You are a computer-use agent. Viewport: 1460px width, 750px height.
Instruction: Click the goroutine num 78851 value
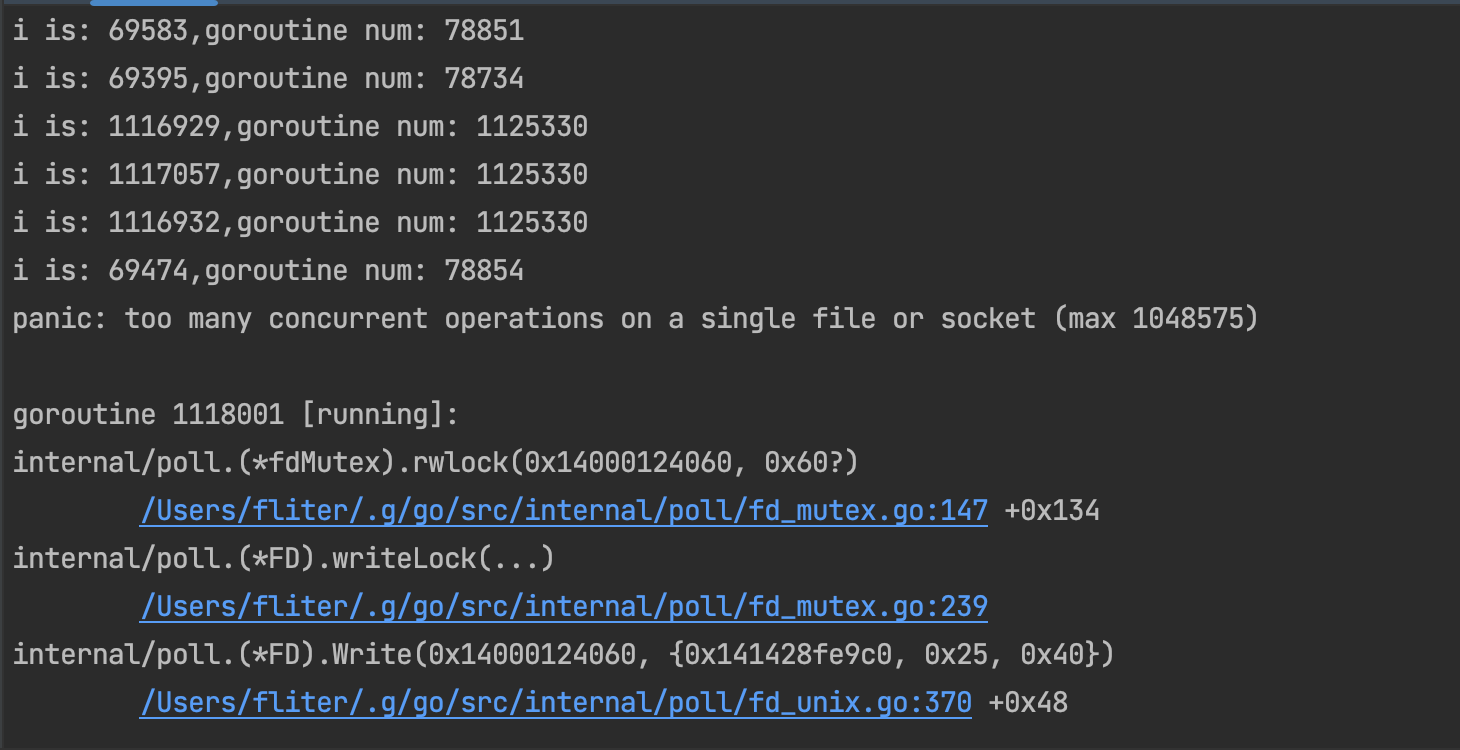pyautogui.click(x=484, y=31)
